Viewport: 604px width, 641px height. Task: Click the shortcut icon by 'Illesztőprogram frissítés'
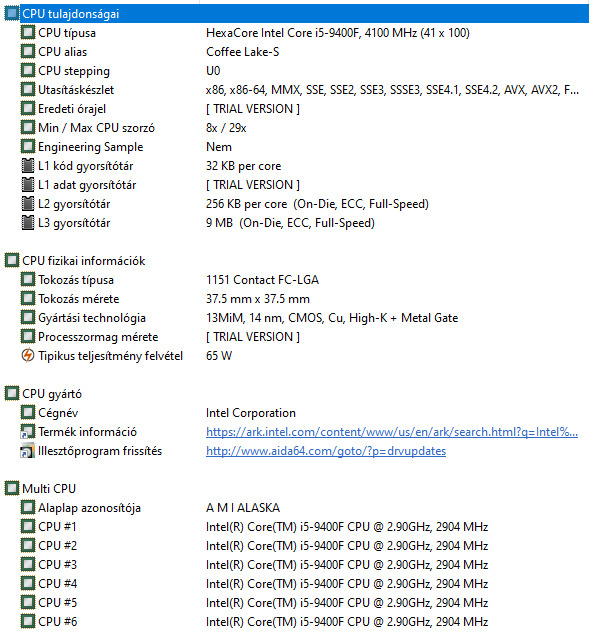(28, 451)
